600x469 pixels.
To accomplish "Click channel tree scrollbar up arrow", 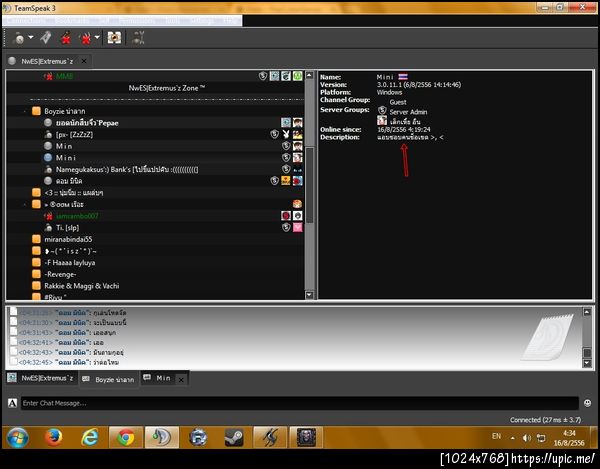I will click(x=310, y=75).
